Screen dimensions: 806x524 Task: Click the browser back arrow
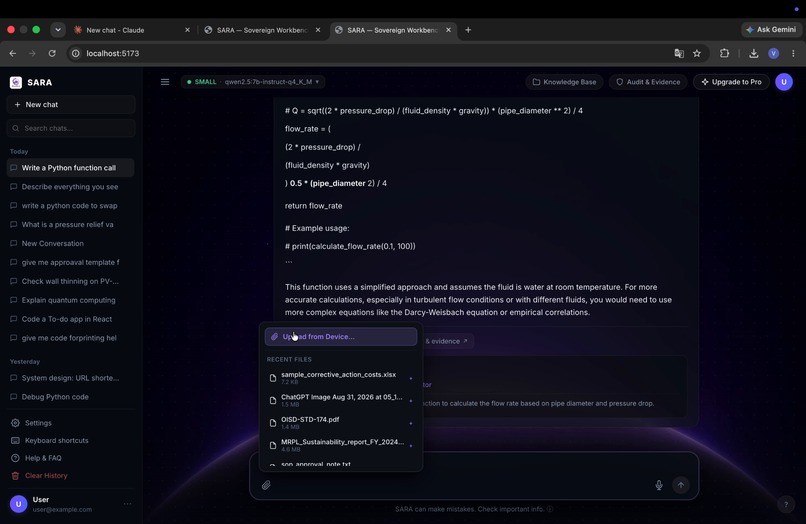(x=13, y=53)
